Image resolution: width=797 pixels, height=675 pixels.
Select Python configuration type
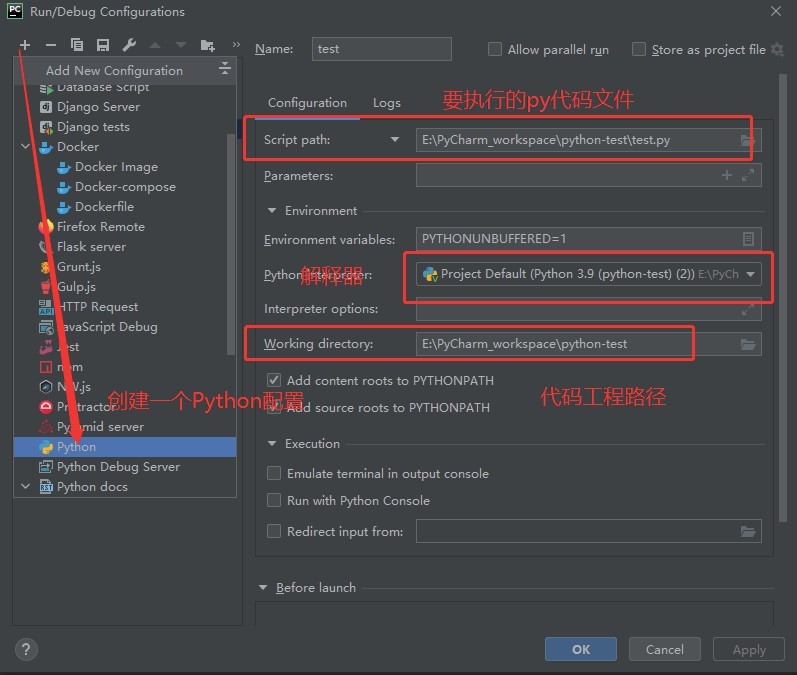125,447
